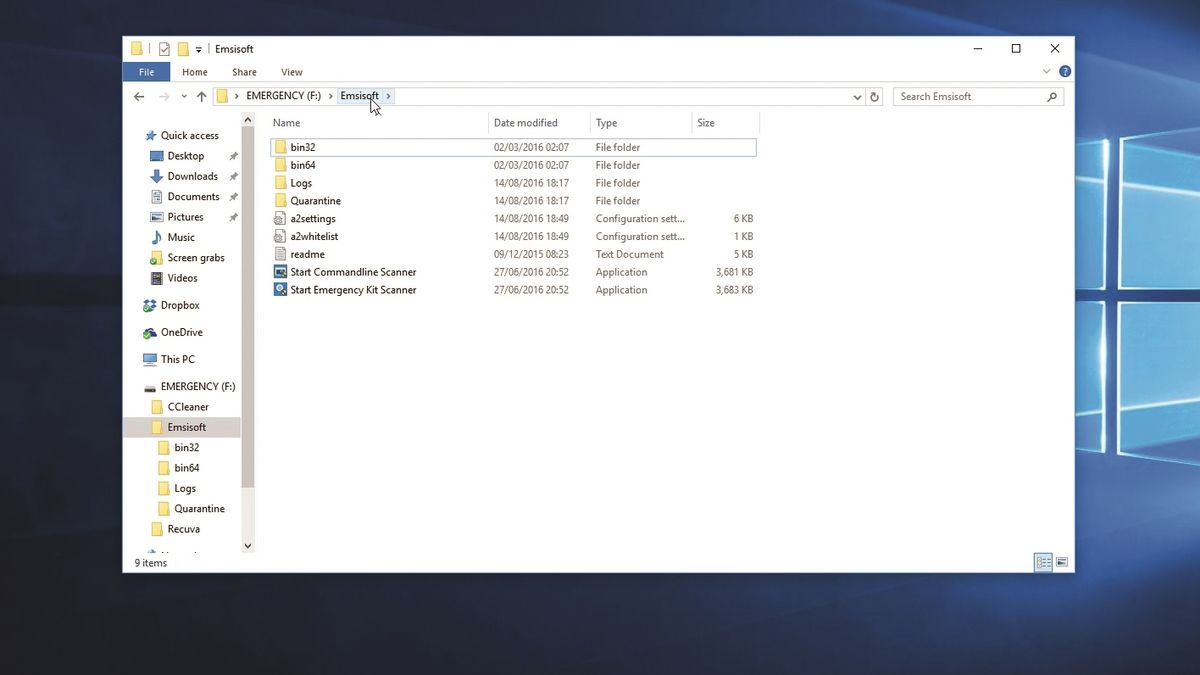
Task: Switch to details view using status bar toggle
Action: pos(1042,562)
